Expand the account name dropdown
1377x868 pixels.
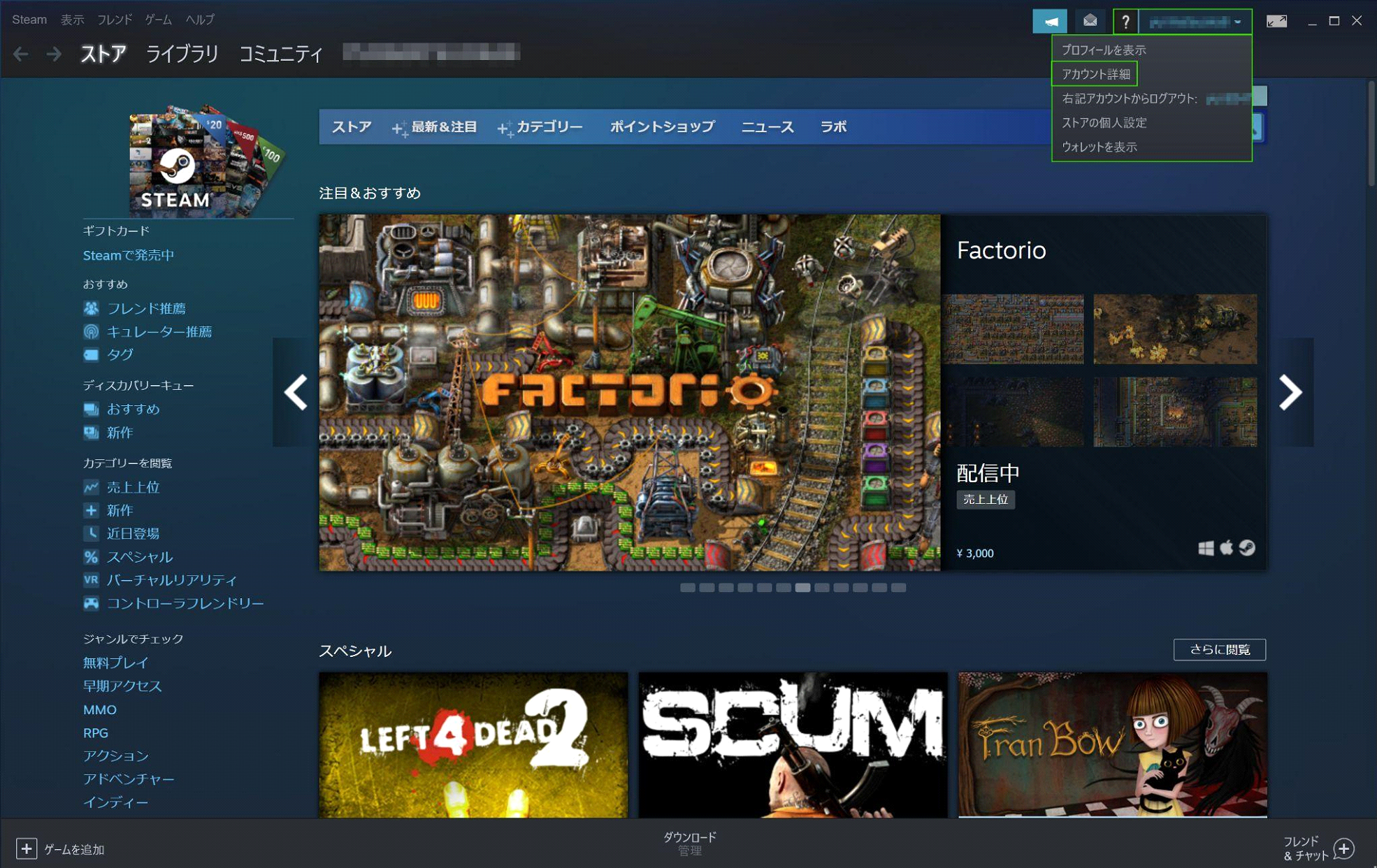[x=1195, y=22]
